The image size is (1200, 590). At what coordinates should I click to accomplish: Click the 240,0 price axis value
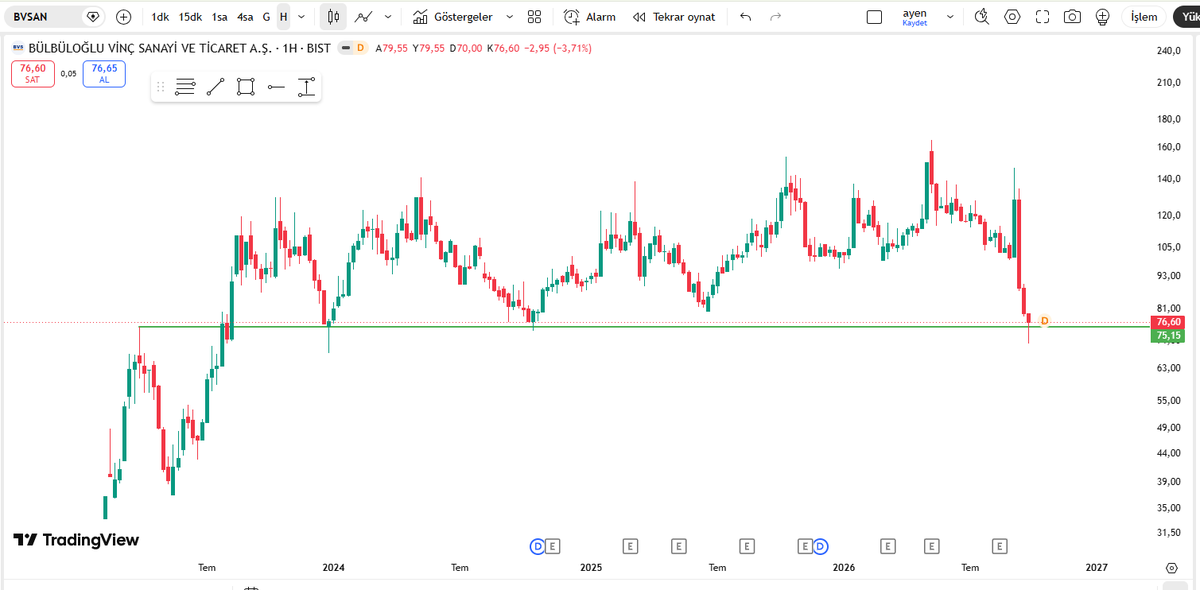[x=1168, y=51]
